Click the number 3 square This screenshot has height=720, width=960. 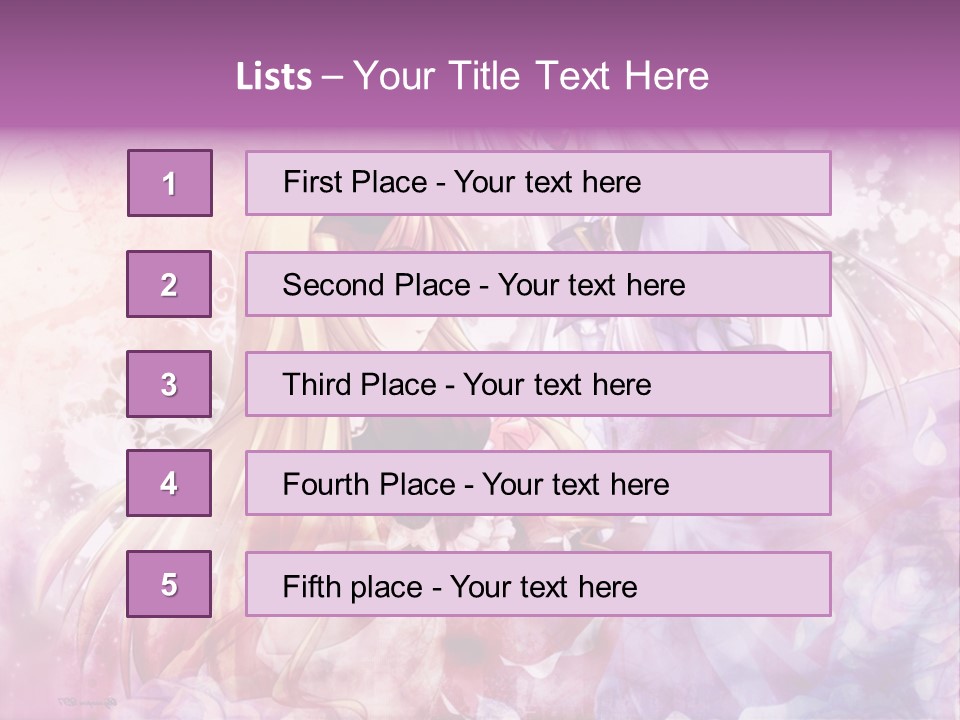tap(169, 384)
